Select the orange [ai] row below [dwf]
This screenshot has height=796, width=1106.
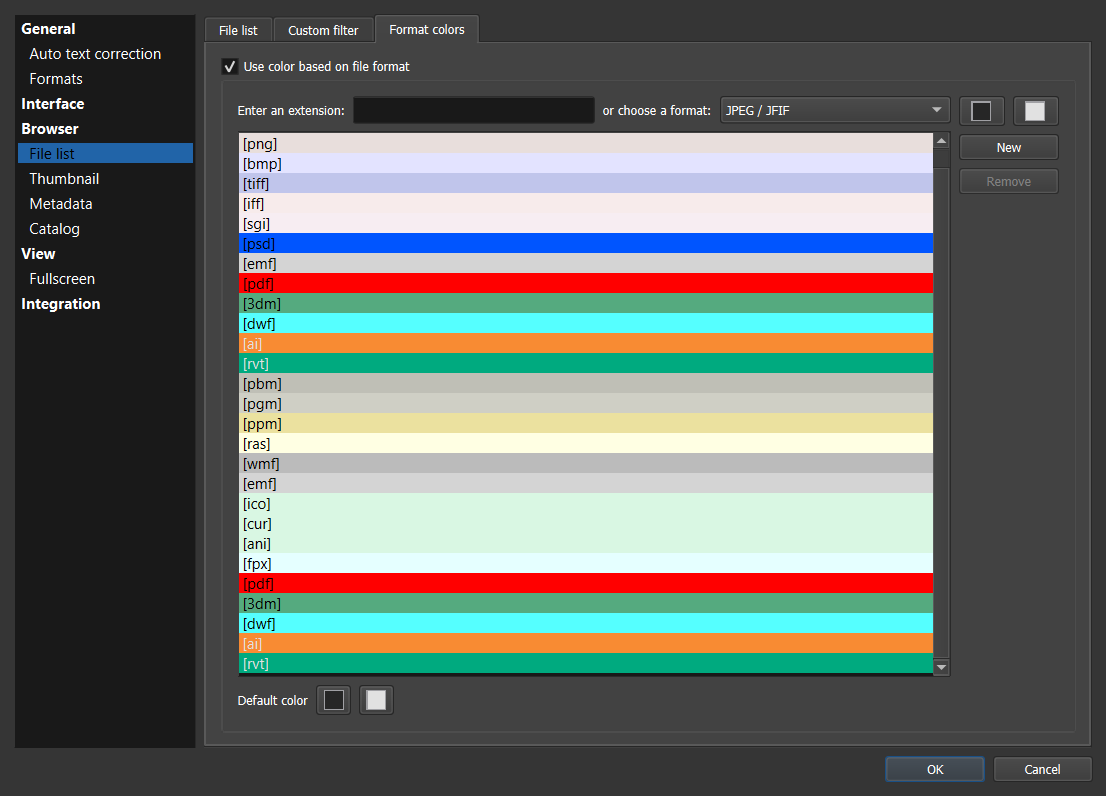pos(586,343)
